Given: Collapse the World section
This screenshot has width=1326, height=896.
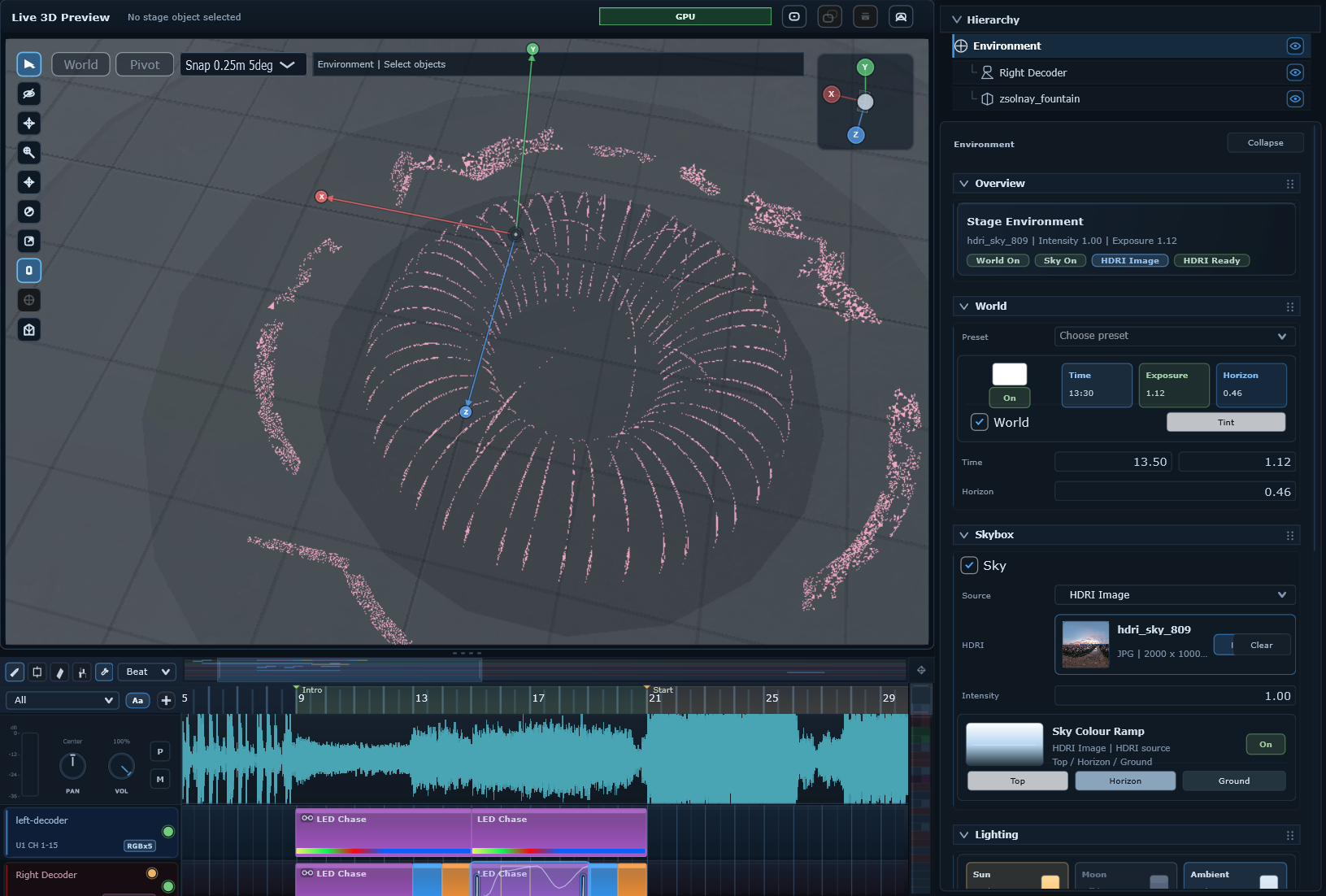Looking at the screenshot, I should click(964, 307).
